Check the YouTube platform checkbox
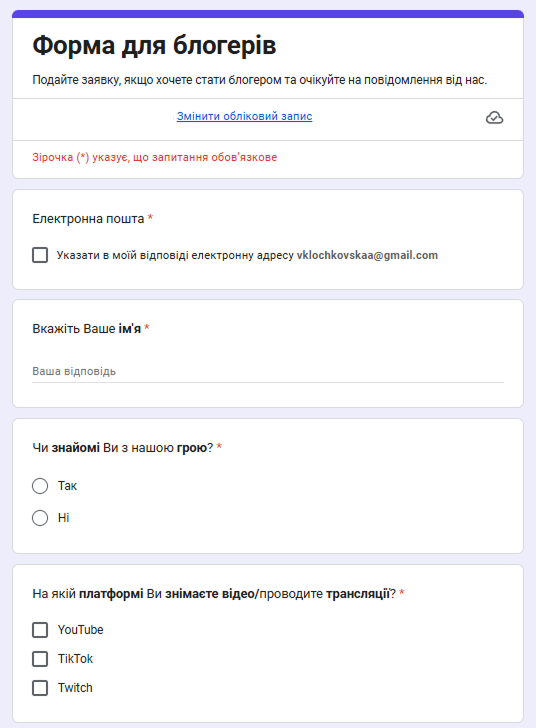Screen dimensions: 536x728 click(40, 630)
